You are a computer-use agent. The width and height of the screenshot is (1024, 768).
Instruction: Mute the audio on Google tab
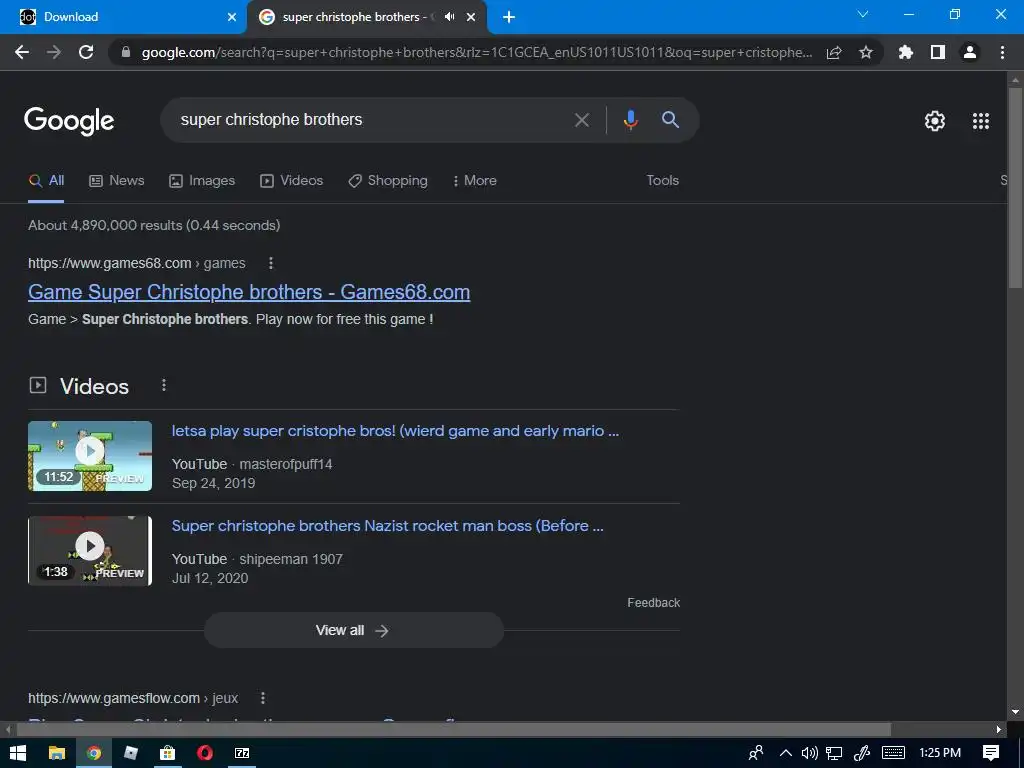point(449,17)
